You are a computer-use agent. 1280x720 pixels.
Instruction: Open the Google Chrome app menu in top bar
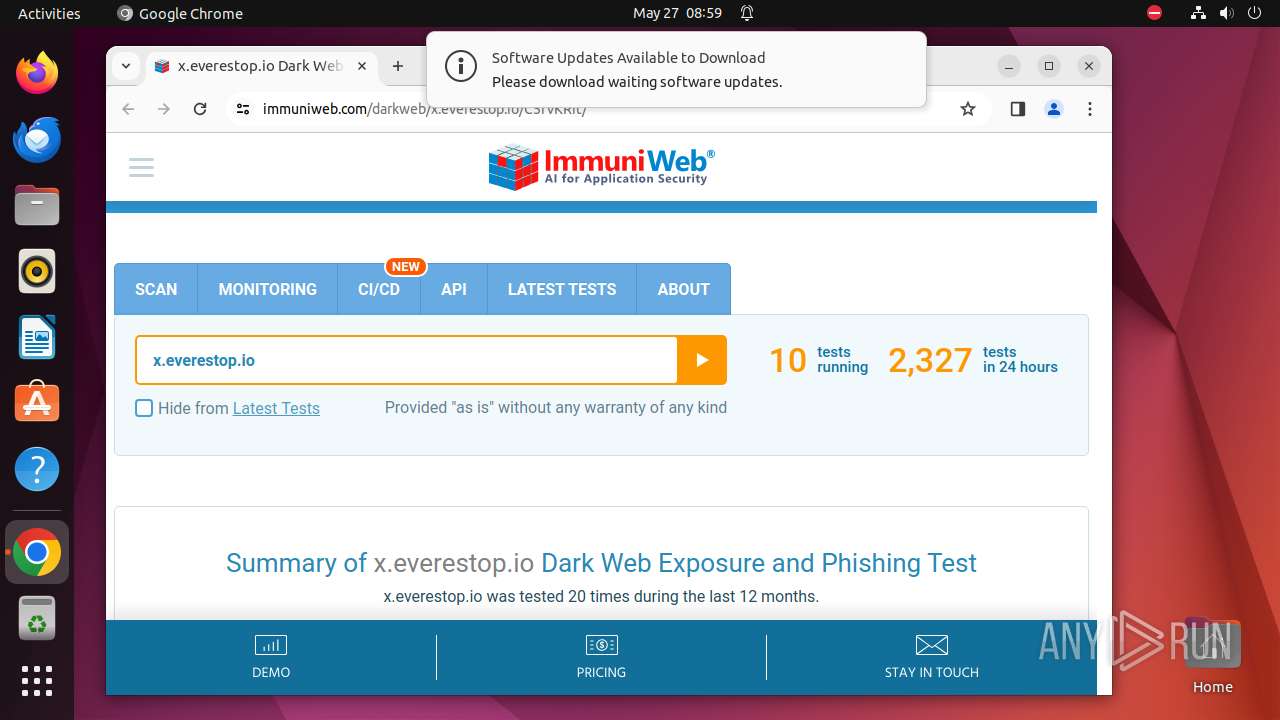click(x=180, y=13)
